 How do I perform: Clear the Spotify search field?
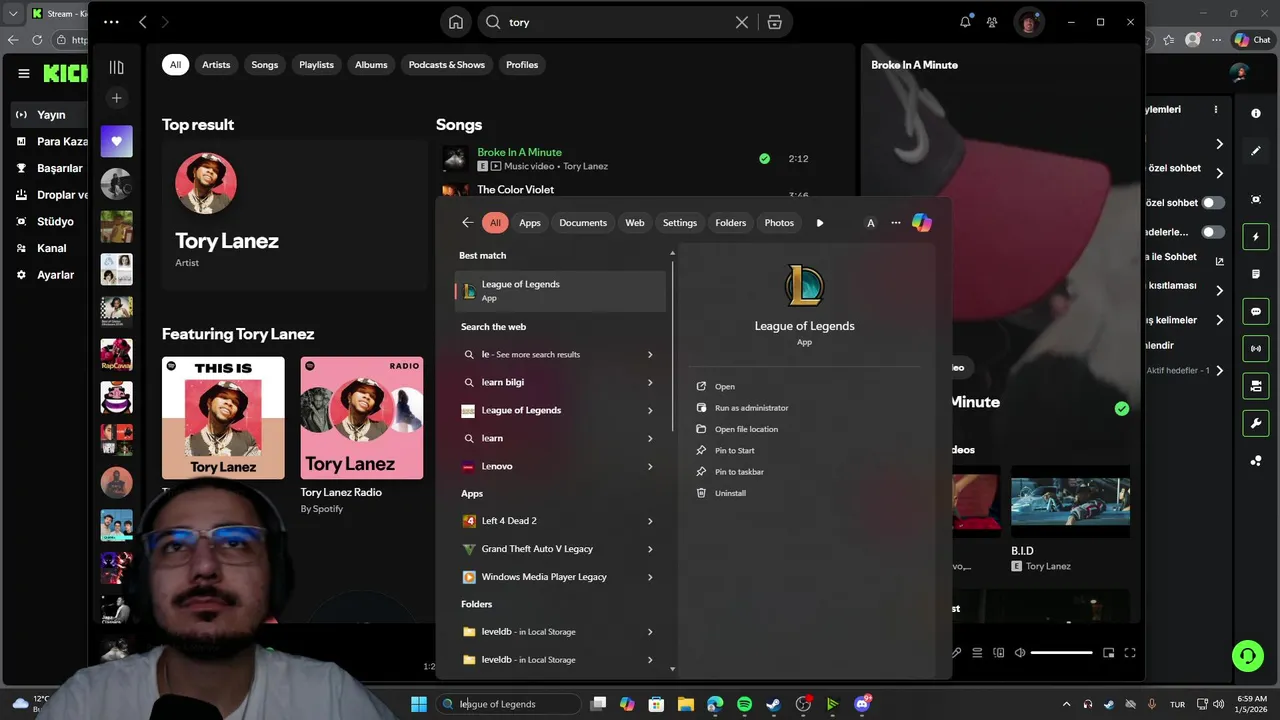pos(742,22)
